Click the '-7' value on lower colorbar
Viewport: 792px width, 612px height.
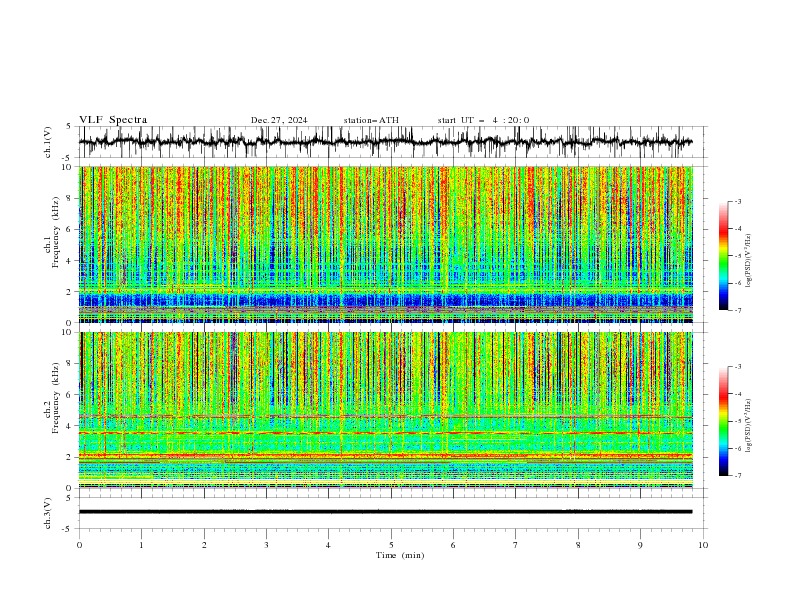pos(738,475)
